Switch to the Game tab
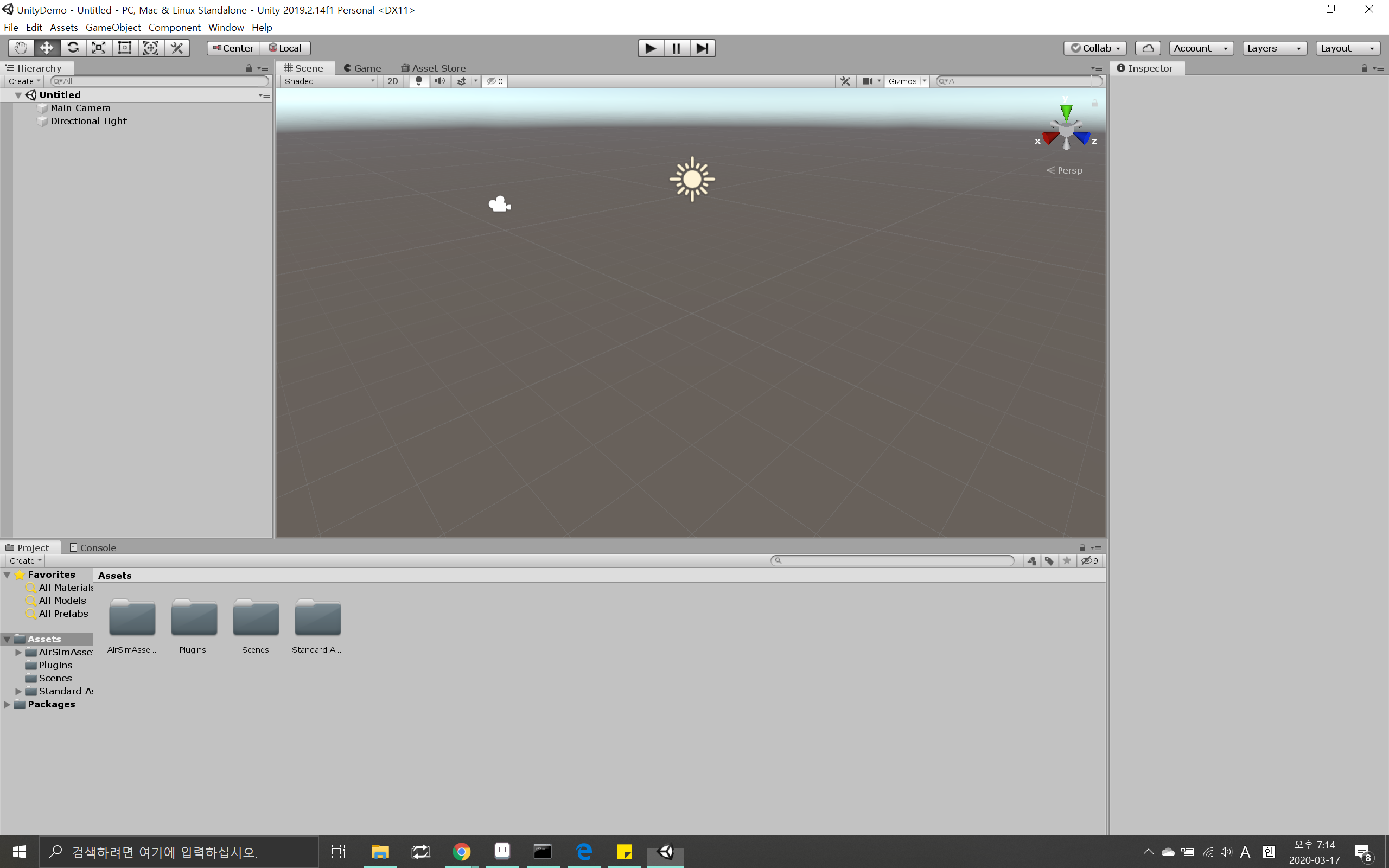The height and width of the screenshot is (868, 1389). click(363, 67)
